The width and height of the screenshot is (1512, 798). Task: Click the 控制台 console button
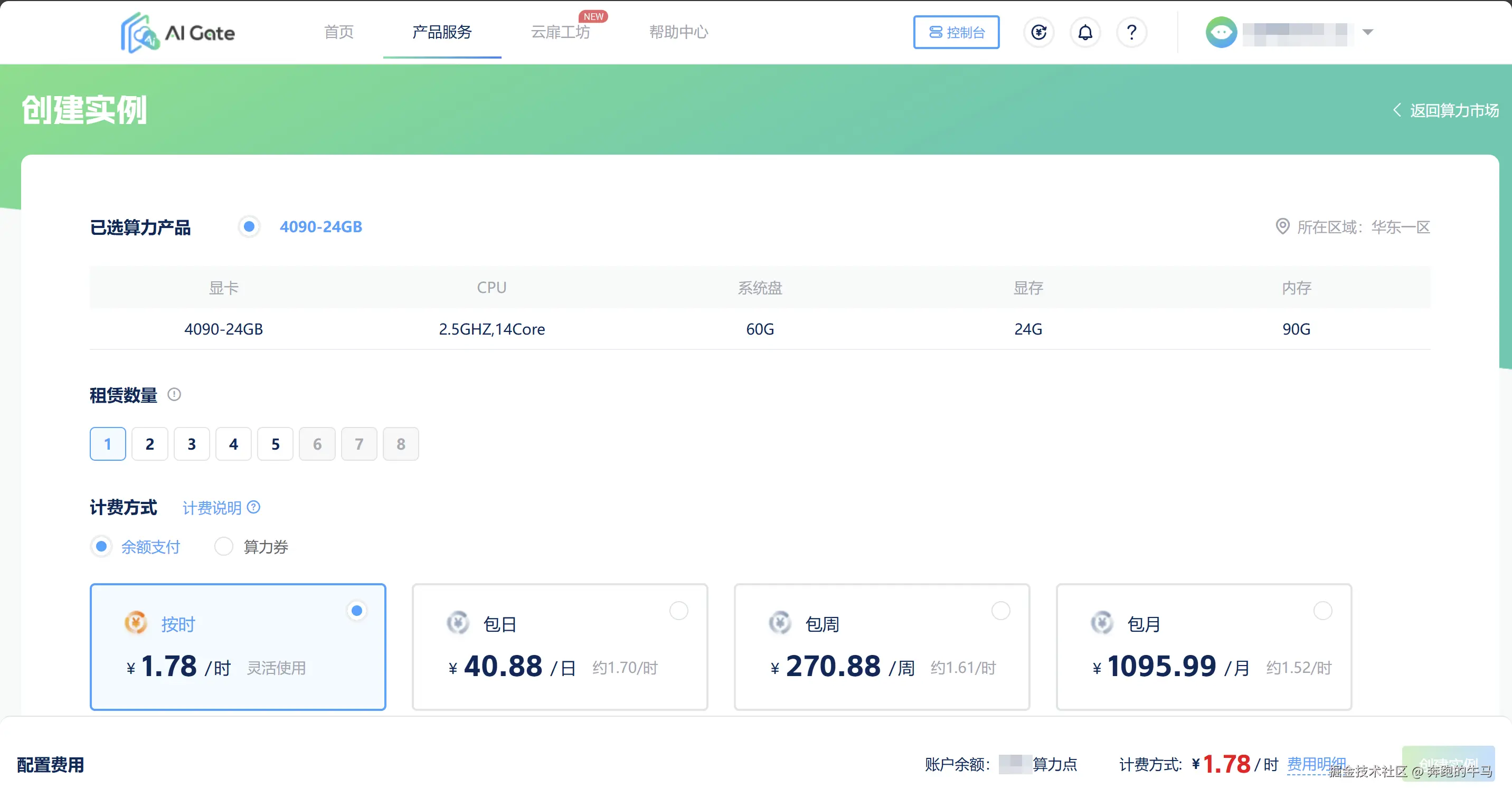click(956, 32)
